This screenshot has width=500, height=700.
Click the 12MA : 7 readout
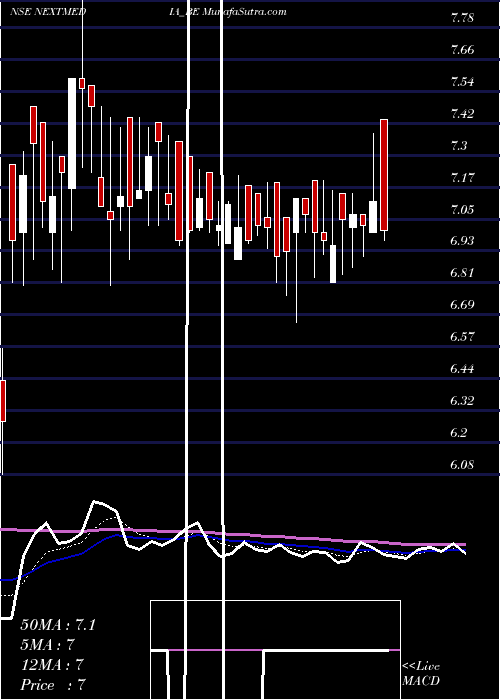pyautogui.click(x=52, y=665)
